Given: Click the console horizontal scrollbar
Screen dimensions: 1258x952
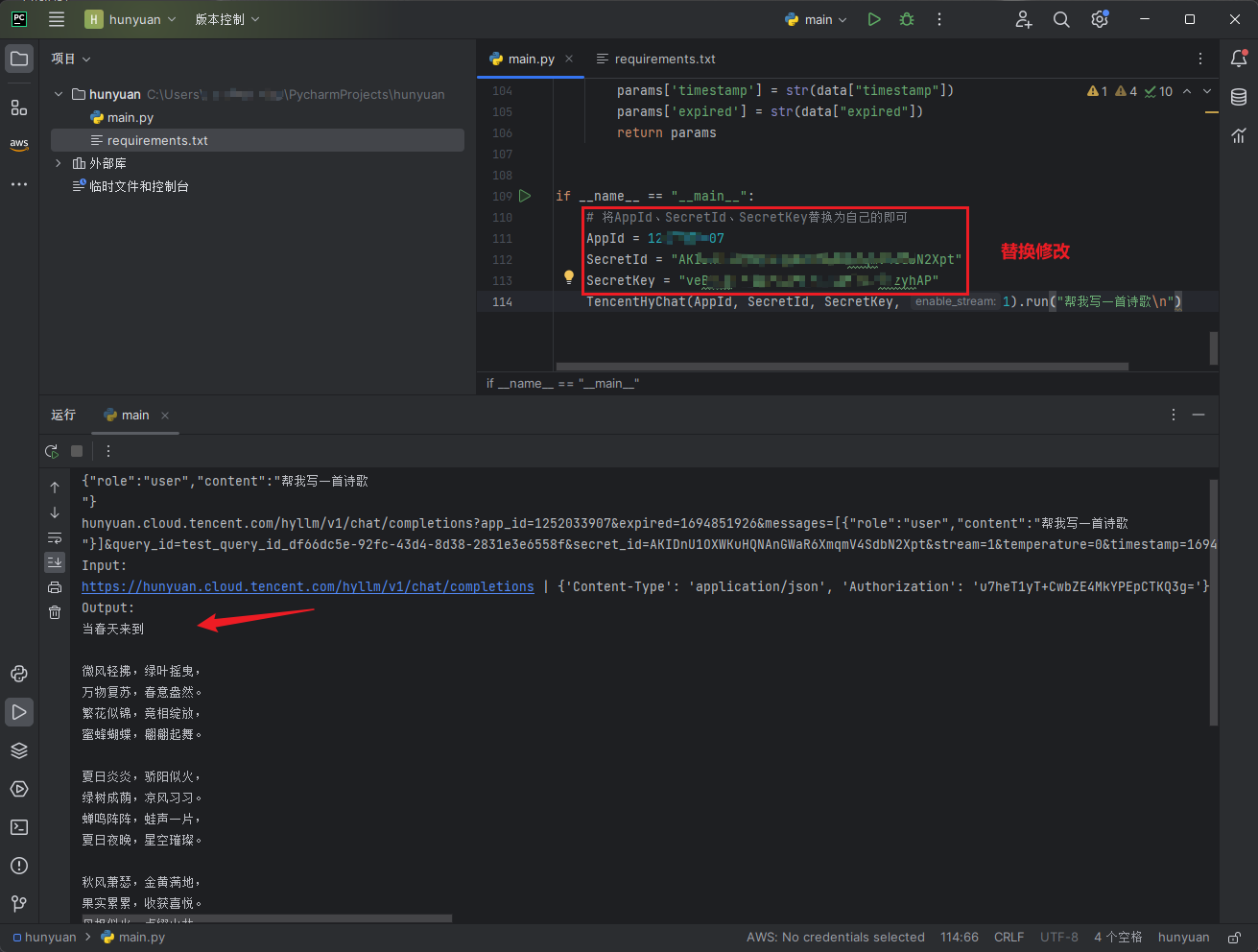Looking at the screenshot, I should click(267, 918).
